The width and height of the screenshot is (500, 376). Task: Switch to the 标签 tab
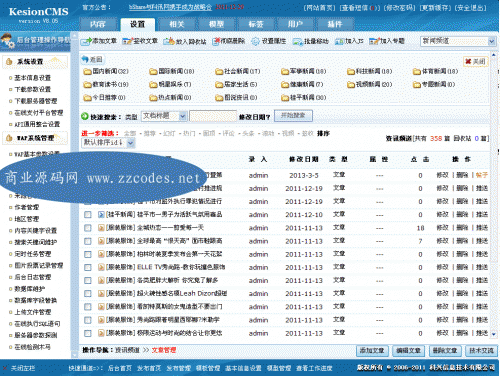pyautogui.click(x=256, y=24)
